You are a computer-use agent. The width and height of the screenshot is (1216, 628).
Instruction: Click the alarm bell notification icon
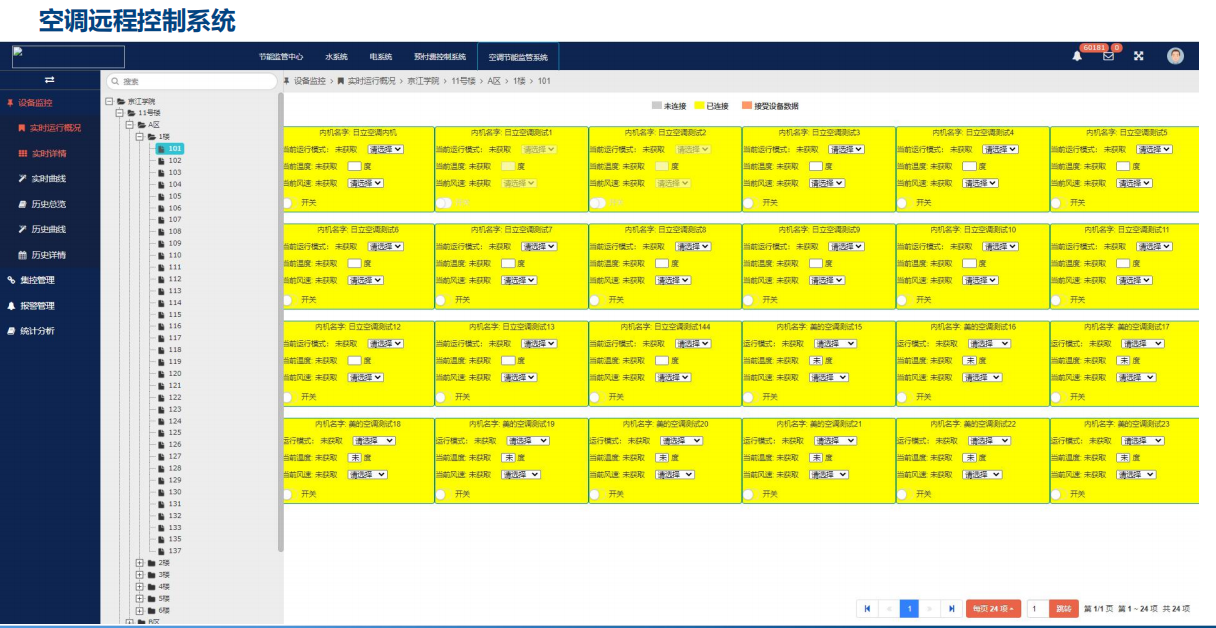[1077, 57]
